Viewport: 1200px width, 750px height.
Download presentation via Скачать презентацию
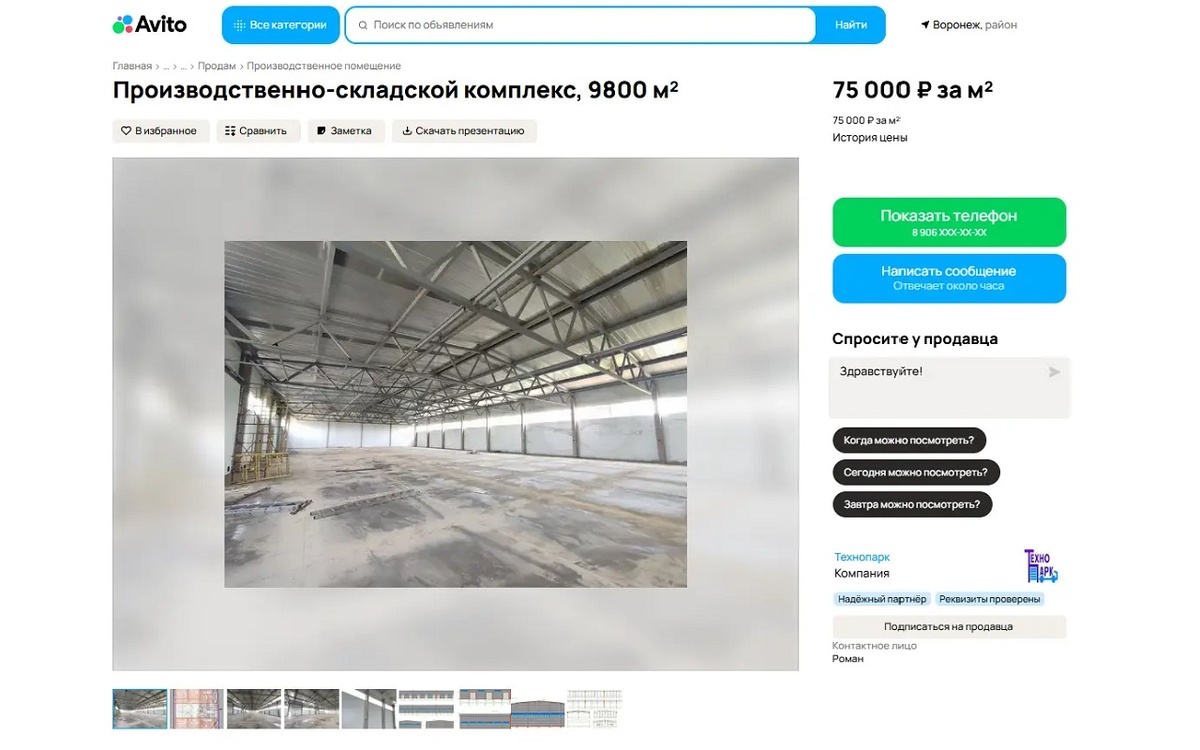pyautogui.click(x=464, y=131)
